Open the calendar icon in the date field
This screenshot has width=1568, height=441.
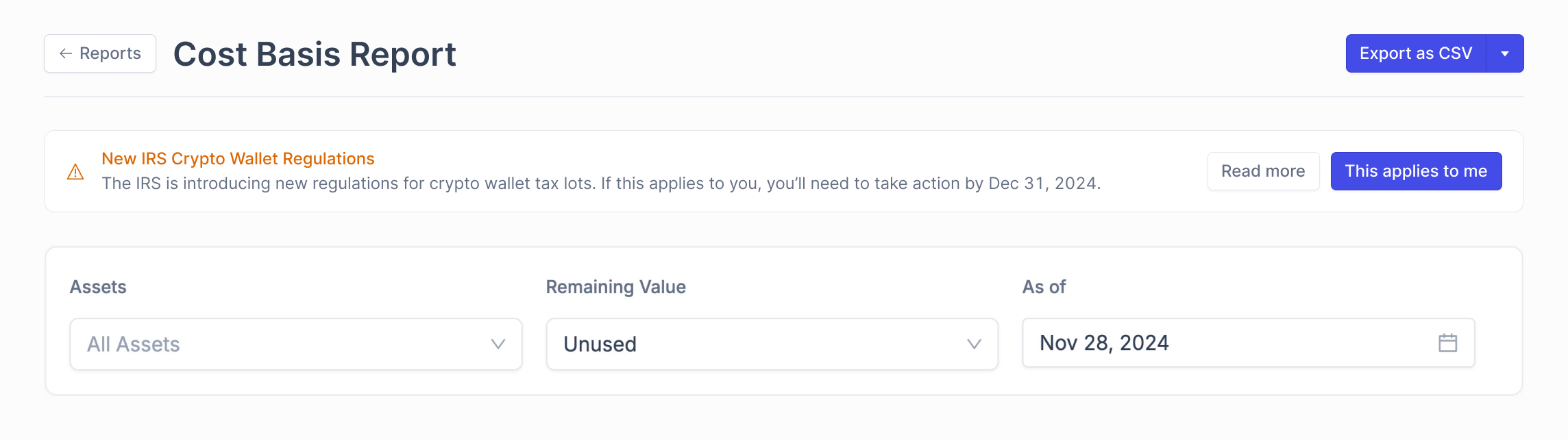click(x=1447, y=342)
